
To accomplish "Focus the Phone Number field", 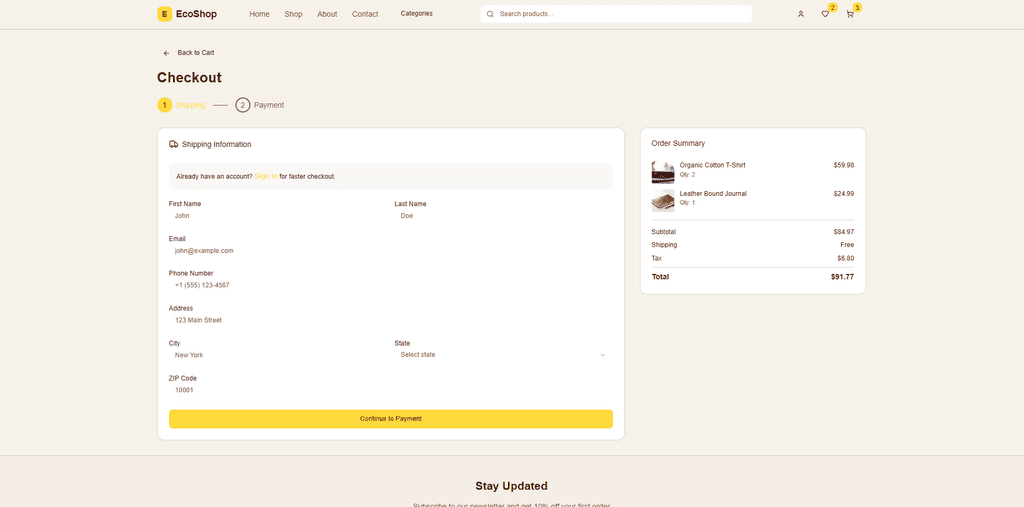I will (391, 286).
